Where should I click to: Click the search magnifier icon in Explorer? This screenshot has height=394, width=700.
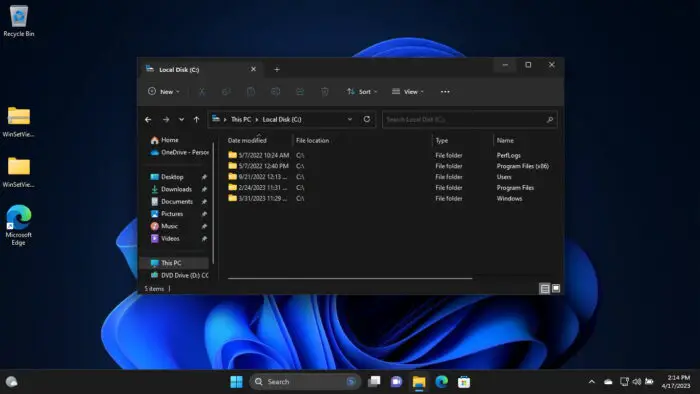point(550,120)
